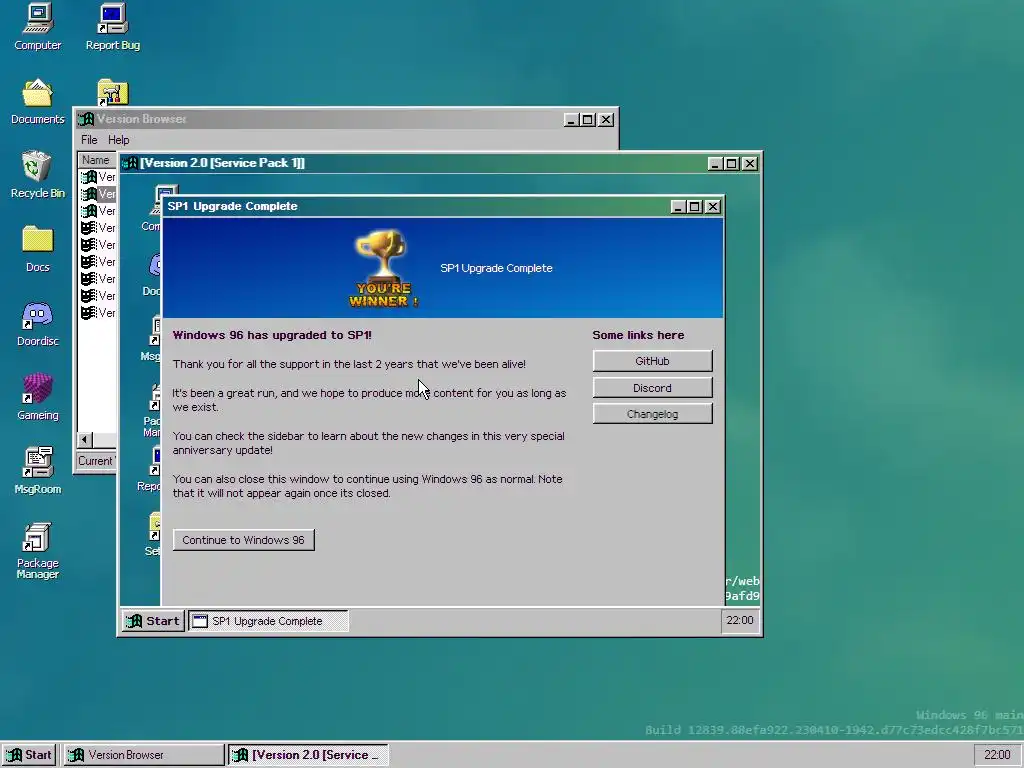
Task: Open the Package Manager desktop icon
Action: tap(37, 550)
